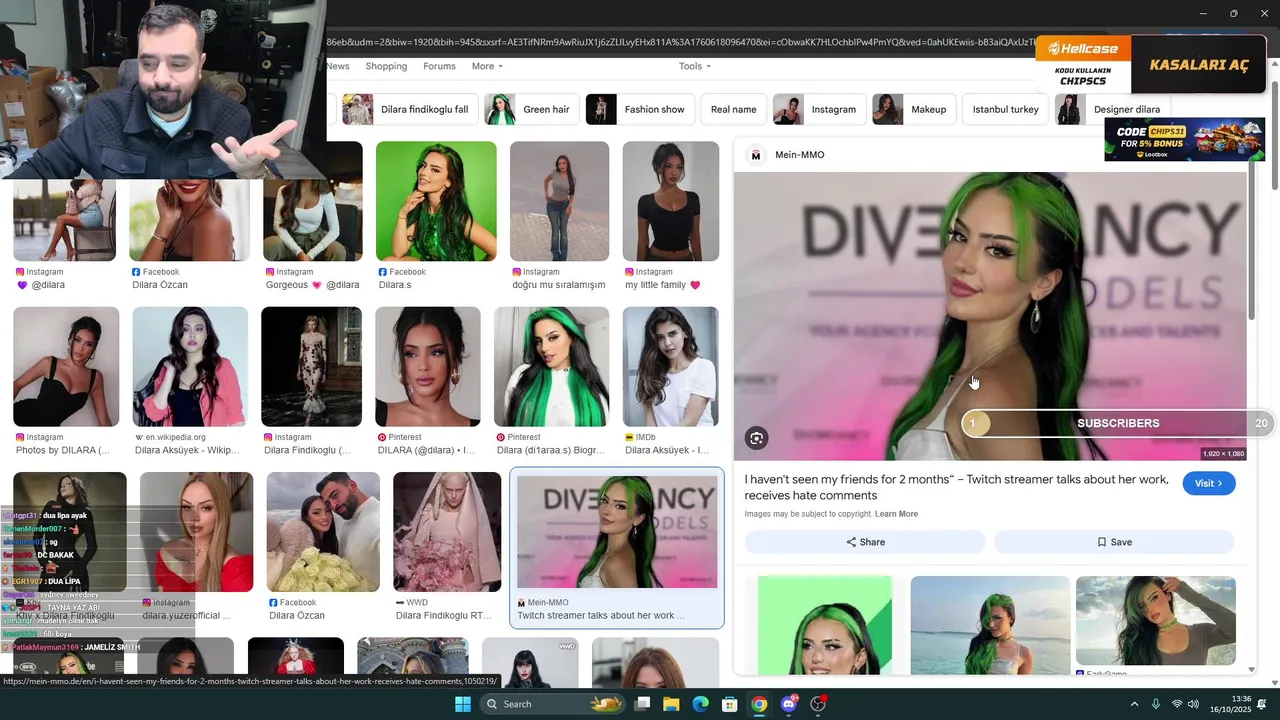1280x720 pixels.
Task: Select the Dilara findikoglu fall filter chip
Action: 409,109
